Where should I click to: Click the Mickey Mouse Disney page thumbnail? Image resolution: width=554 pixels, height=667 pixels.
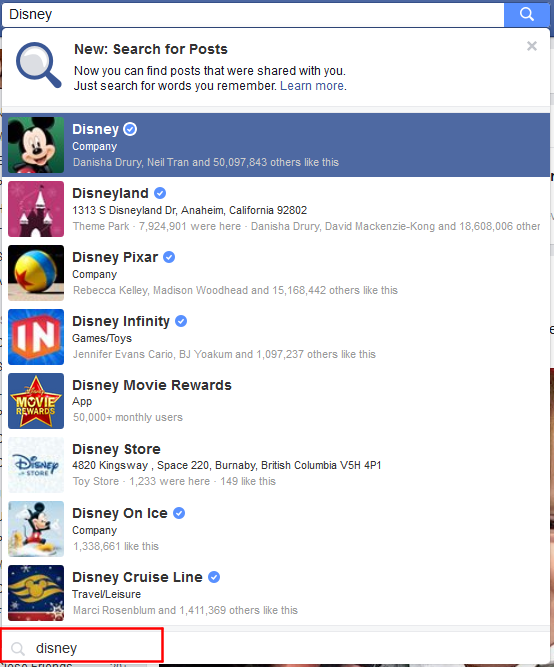(x=36, y=145)
